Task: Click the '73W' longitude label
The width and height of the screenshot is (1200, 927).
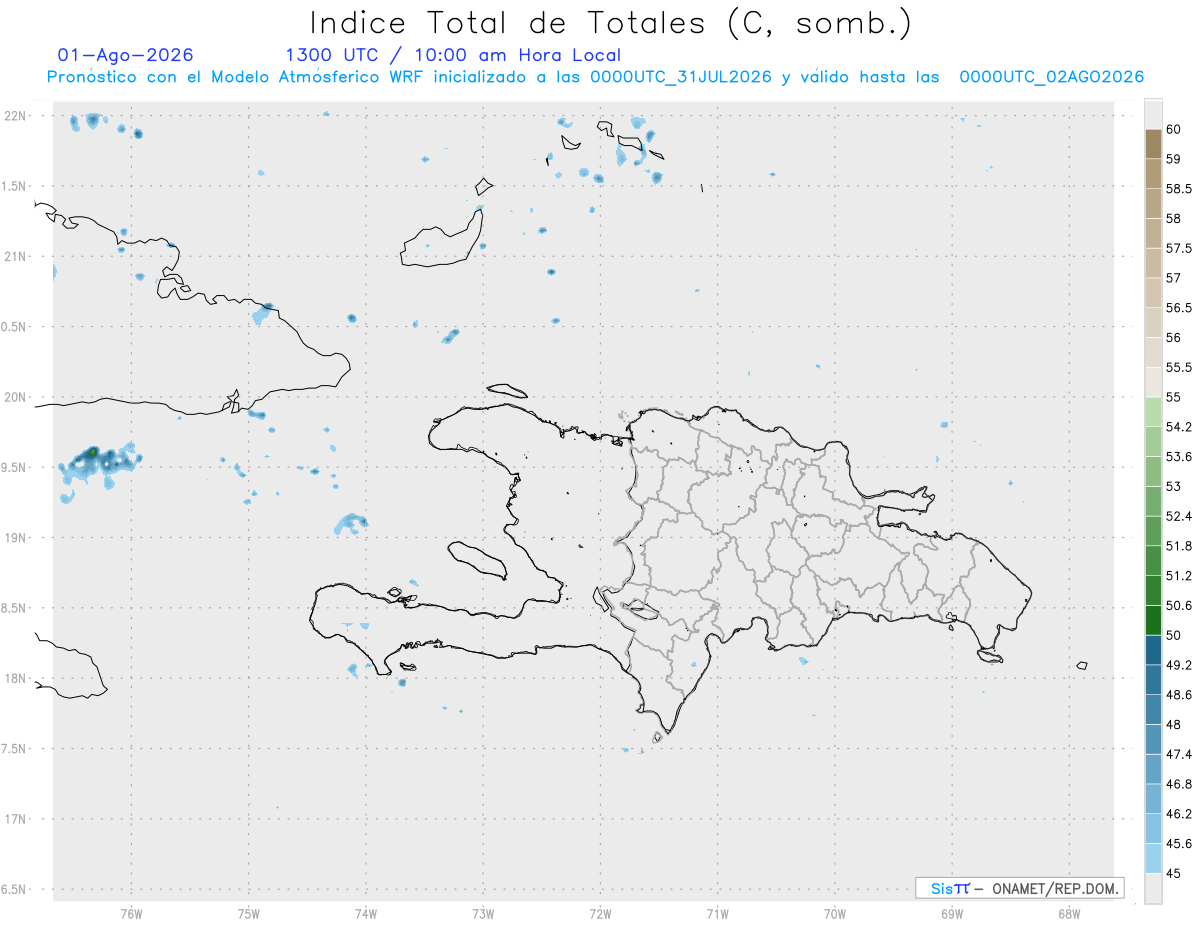Action: pyautogui.click(x=483, y=913)
